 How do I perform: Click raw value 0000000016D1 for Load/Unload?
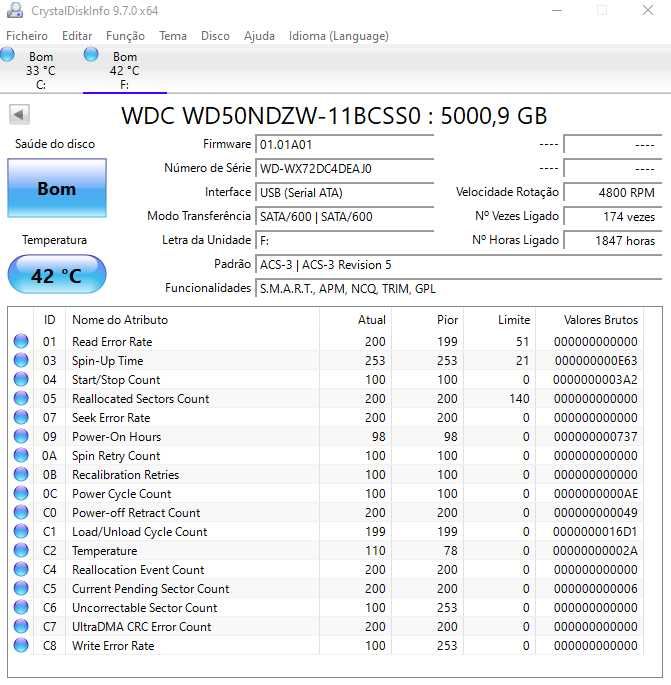[x=595, y=532]
